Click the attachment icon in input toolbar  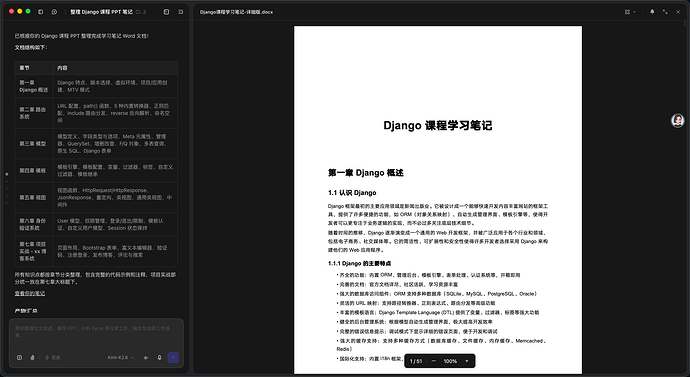[x=19, y=358]
